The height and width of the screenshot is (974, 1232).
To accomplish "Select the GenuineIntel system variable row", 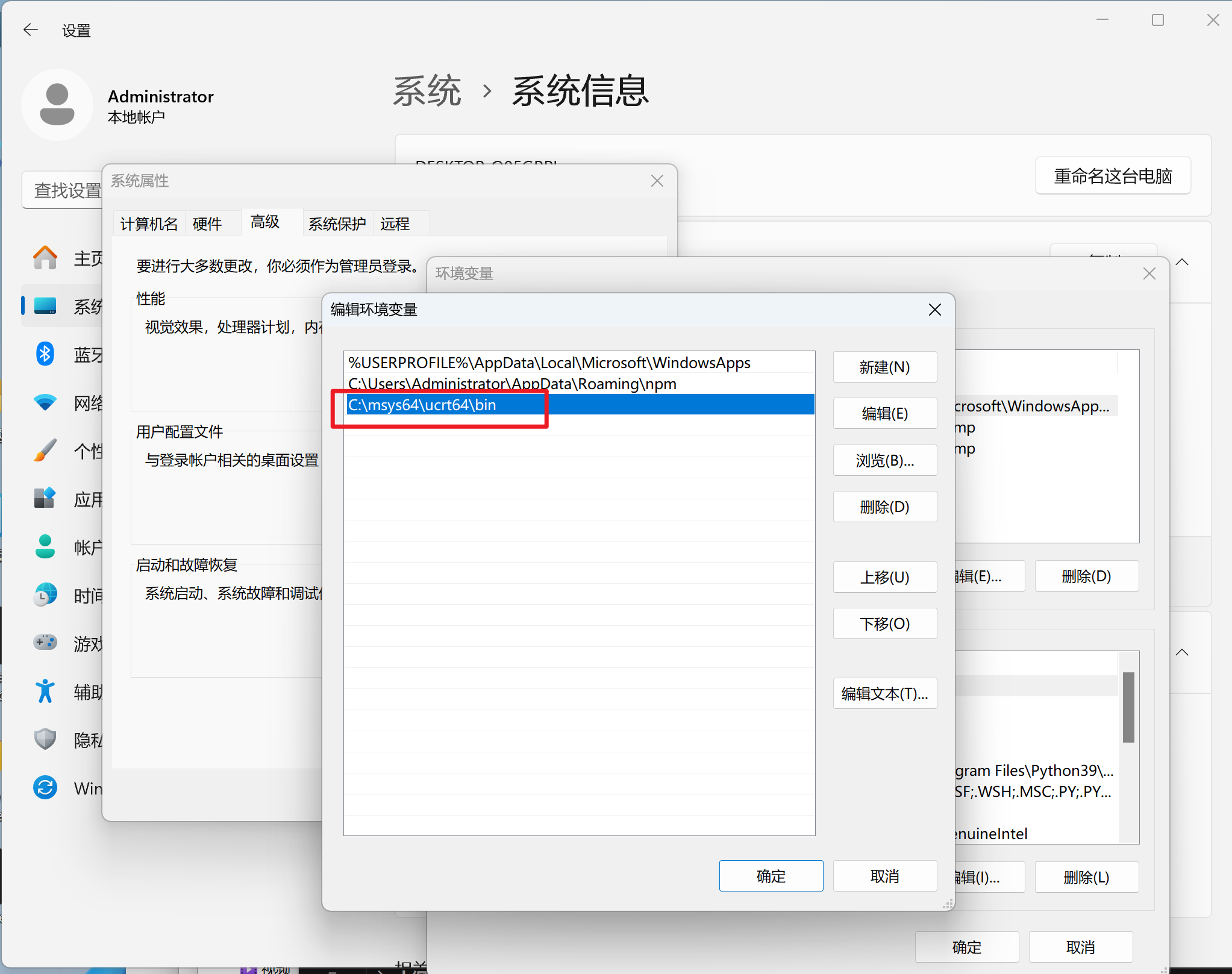I will 1036,834.
